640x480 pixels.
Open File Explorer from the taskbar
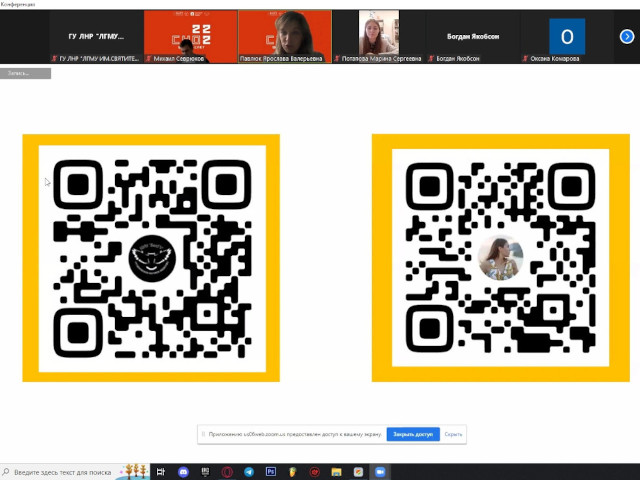tap(336, 472)
